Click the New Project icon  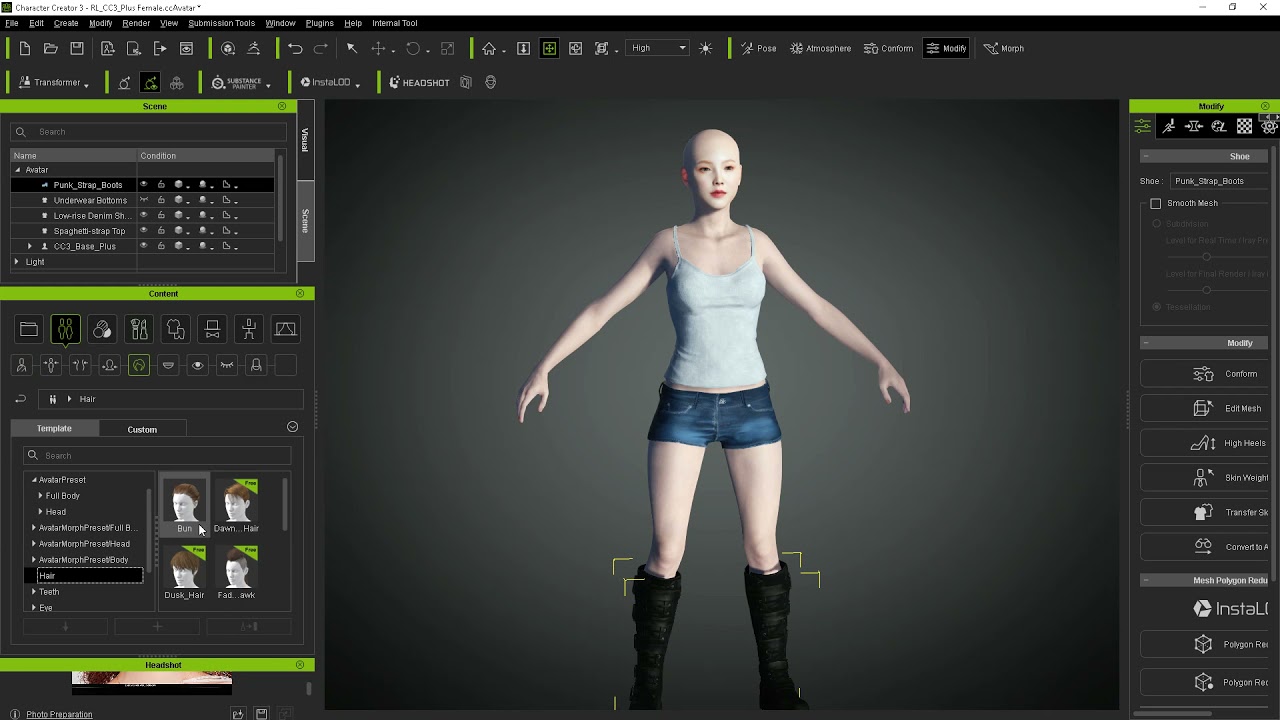click(24, 48)
